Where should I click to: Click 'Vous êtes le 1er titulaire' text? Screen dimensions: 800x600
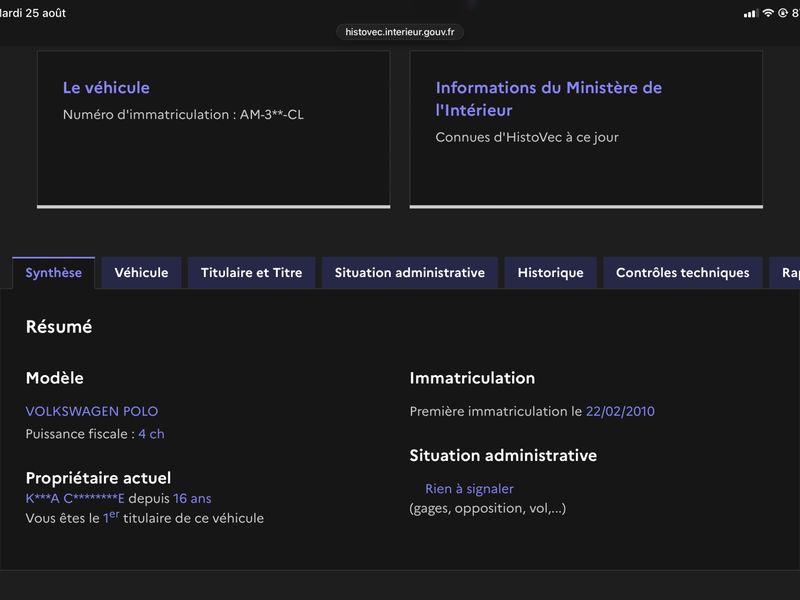tap(145, 518)
